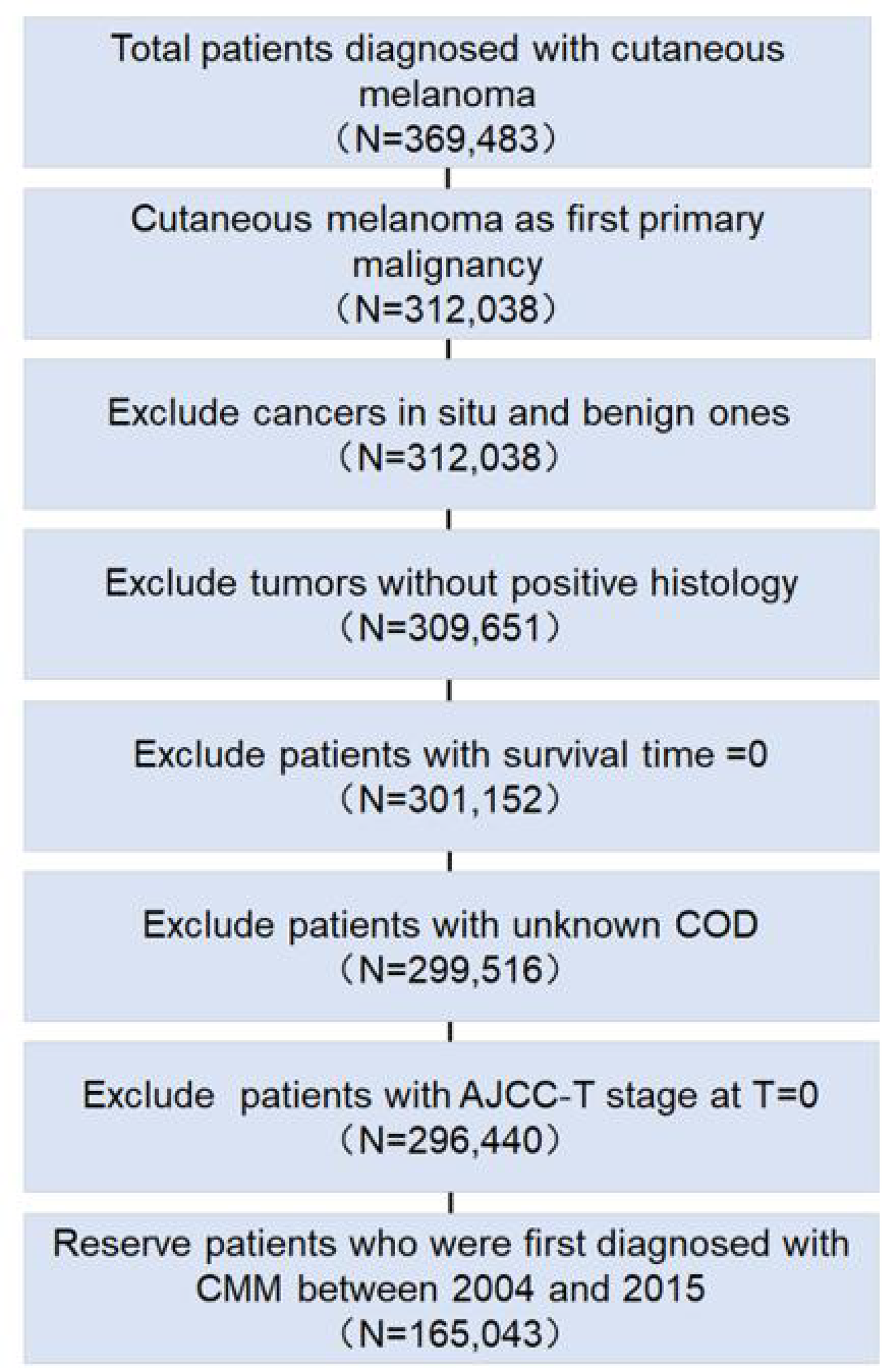Select the final N=165,043 count
Viewport: 892px width, 1372px height.
[x=450, y=1333]
